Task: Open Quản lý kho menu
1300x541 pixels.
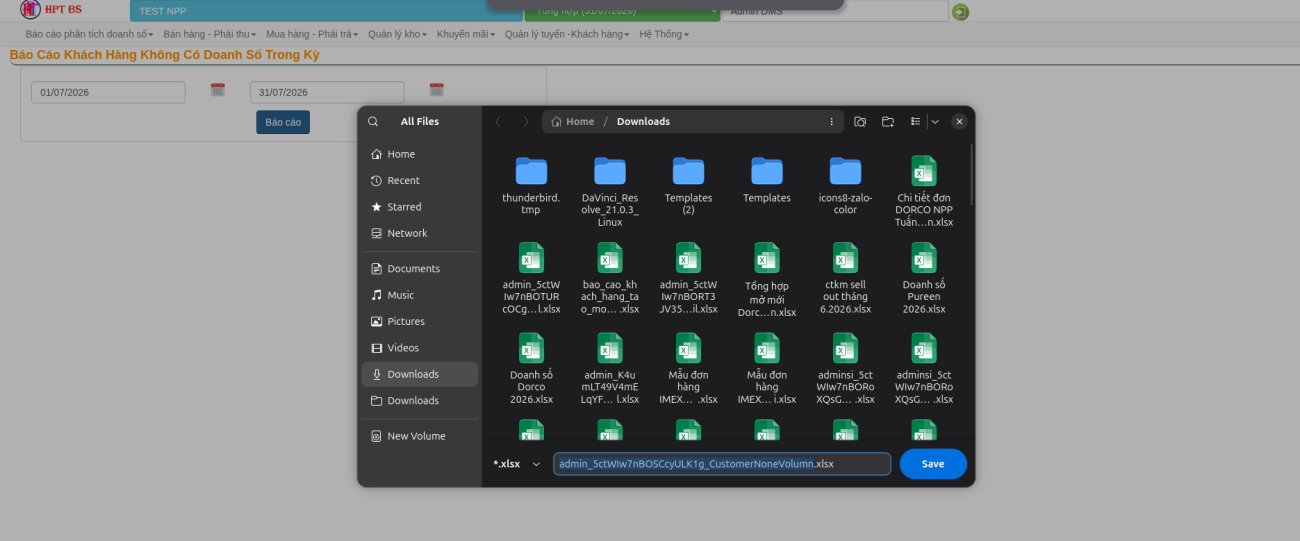Action: point(397,34)
